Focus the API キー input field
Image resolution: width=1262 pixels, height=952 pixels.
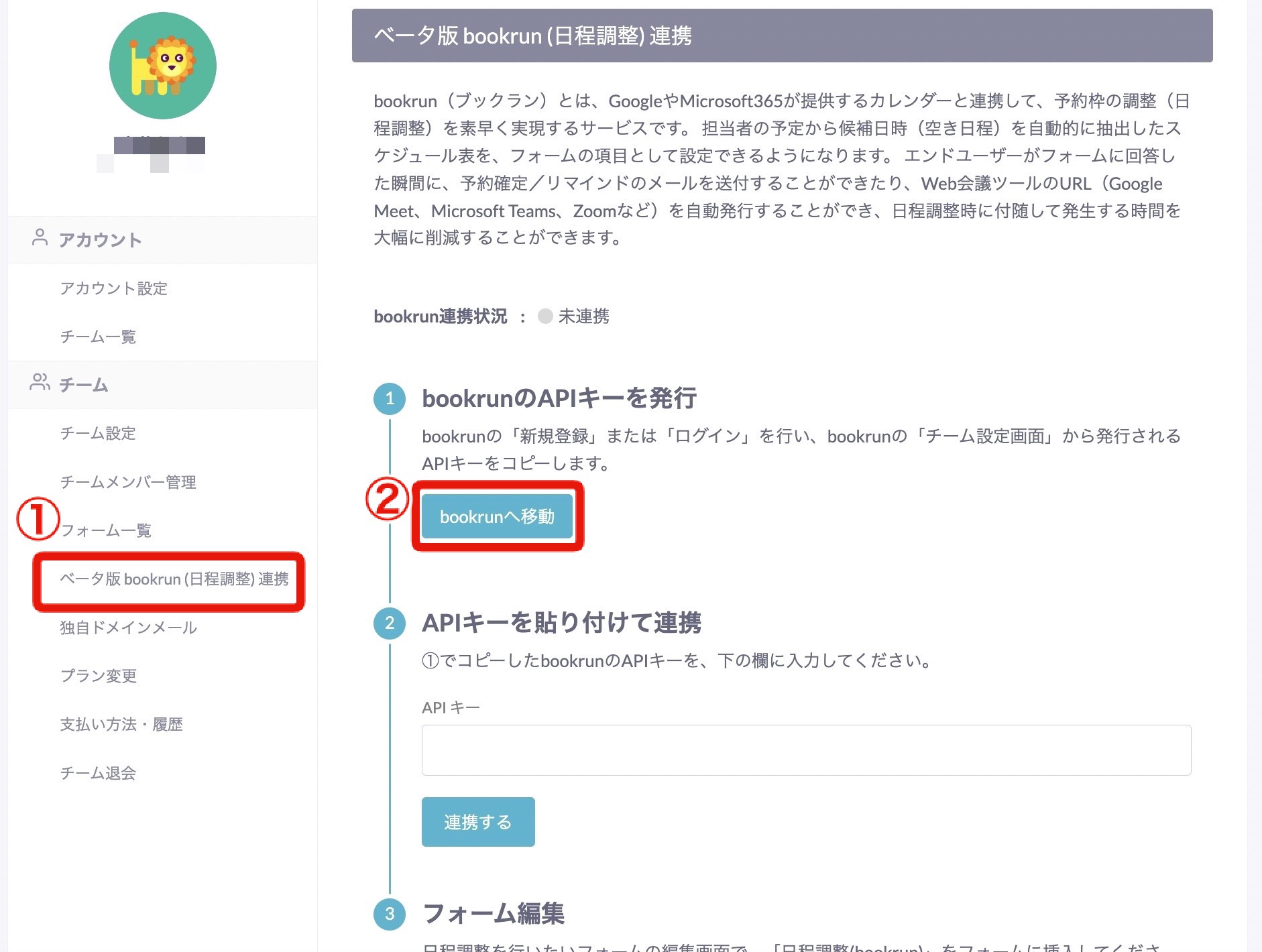tap(806, 750)
